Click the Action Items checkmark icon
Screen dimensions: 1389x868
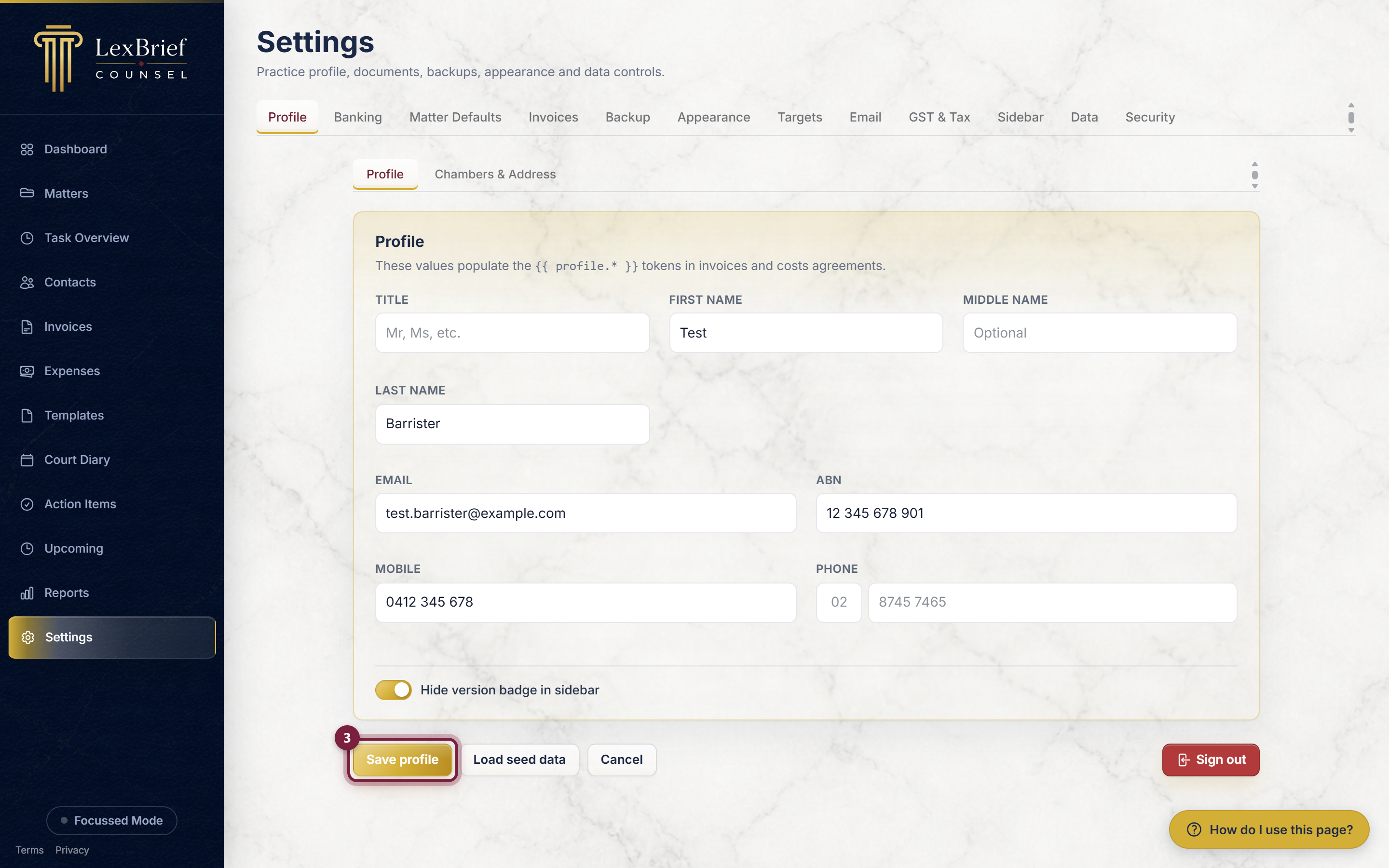pyautogui.click(x=27, y=504)
